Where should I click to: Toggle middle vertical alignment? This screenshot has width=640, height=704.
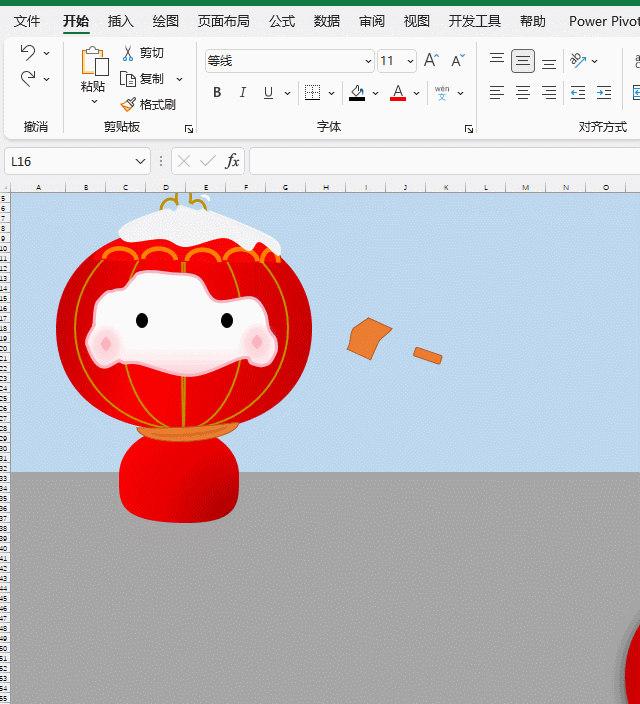tap(523, 61)
